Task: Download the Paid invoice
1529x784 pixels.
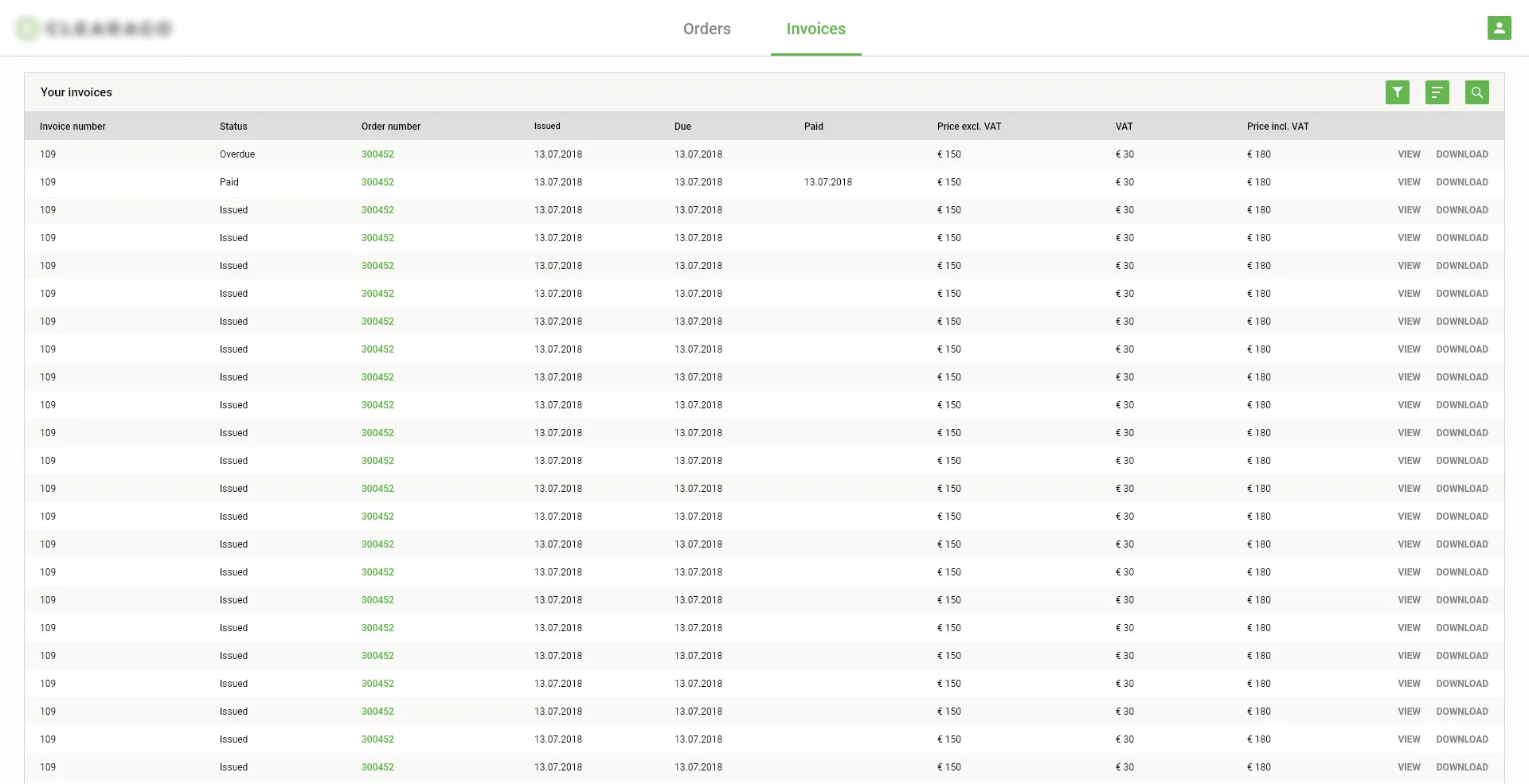Action: [x=1461, y=182]
